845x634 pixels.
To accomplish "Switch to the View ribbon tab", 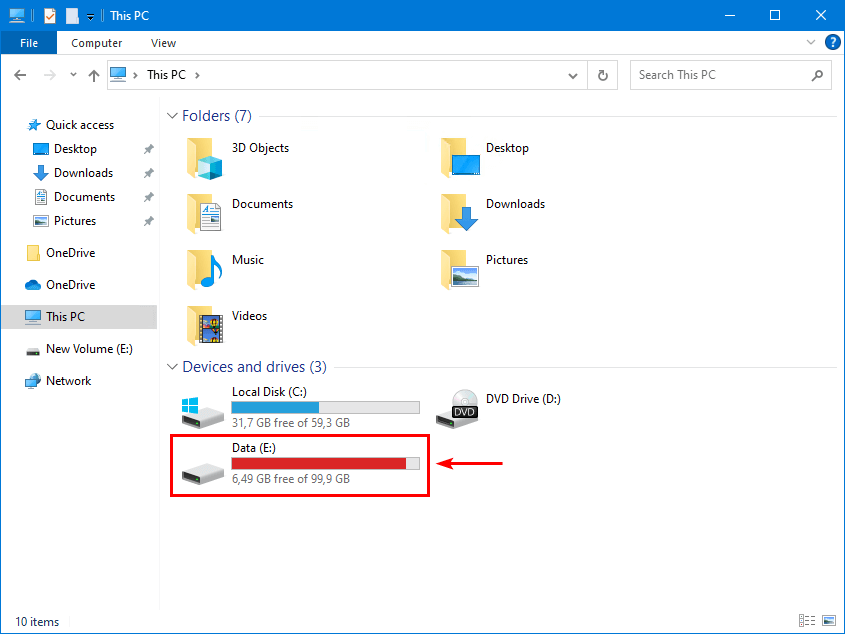I will pyautogui.click(x=163, y=43).
